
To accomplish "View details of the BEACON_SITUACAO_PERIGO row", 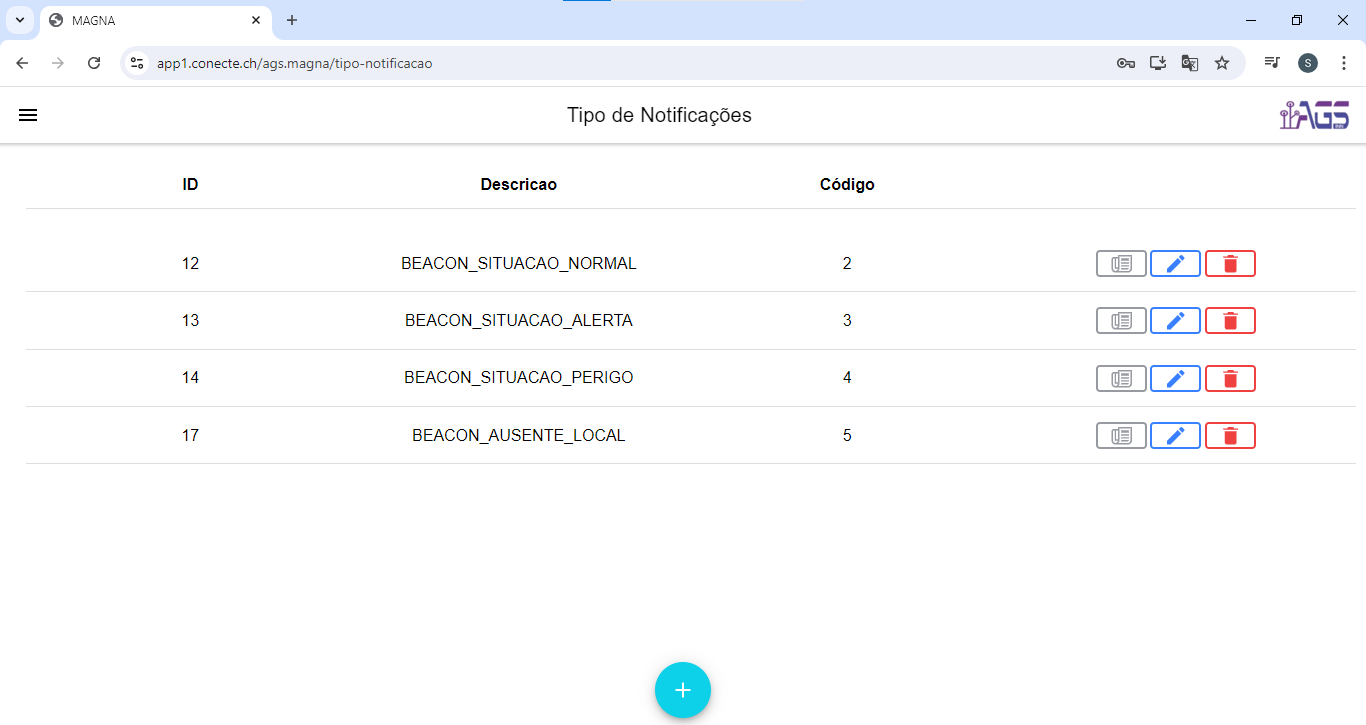I will 1121,378.
